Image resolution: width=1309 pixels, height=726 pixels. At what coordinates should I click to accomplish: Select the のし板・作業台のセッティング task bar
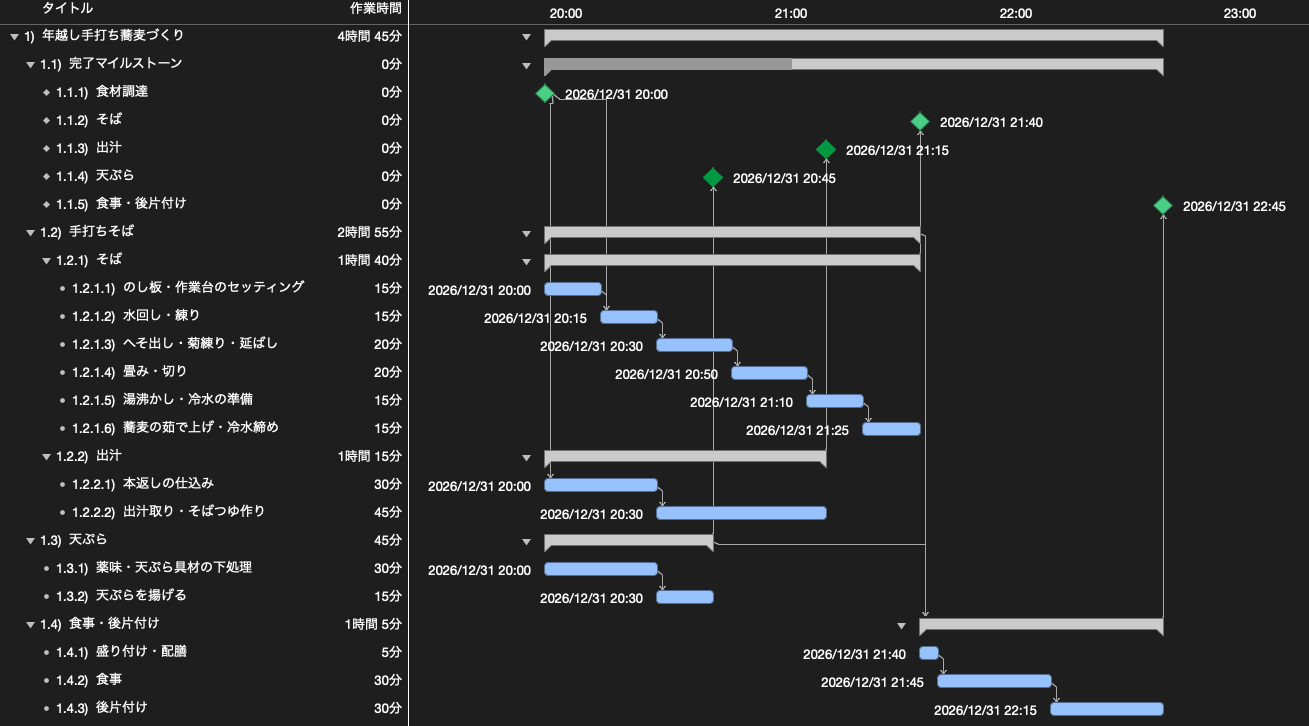pos(573,289)
